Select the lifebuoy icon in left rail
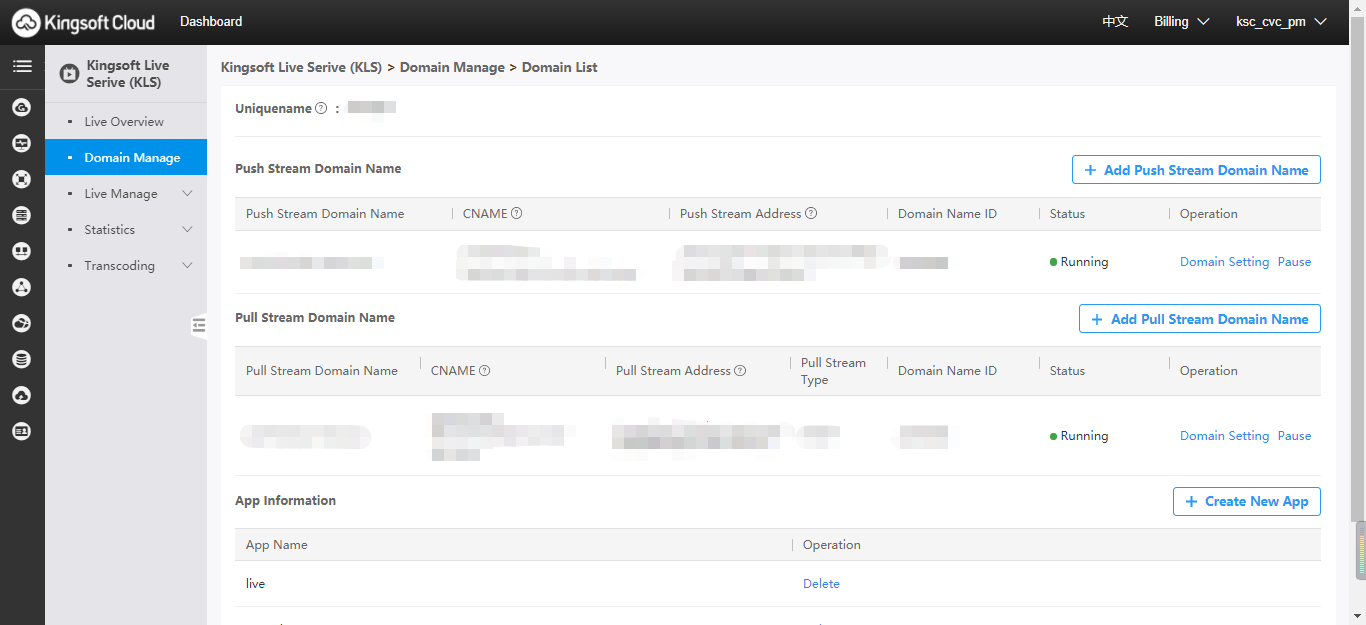Image resolution: width=1366 pixels, height=625 pixels. click(22, 179)
